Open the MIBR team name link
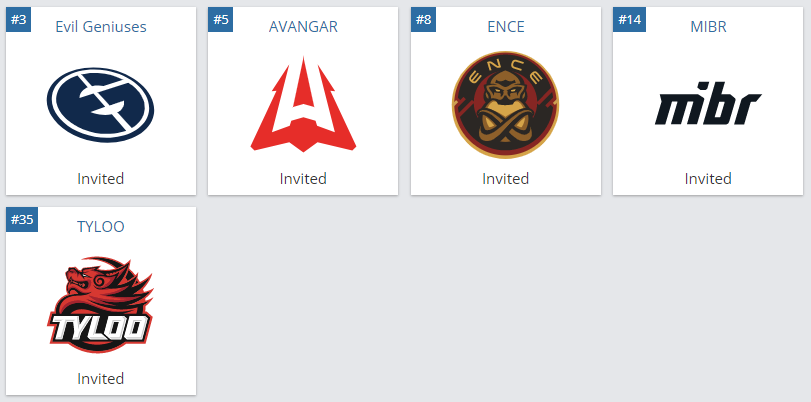 708,26
